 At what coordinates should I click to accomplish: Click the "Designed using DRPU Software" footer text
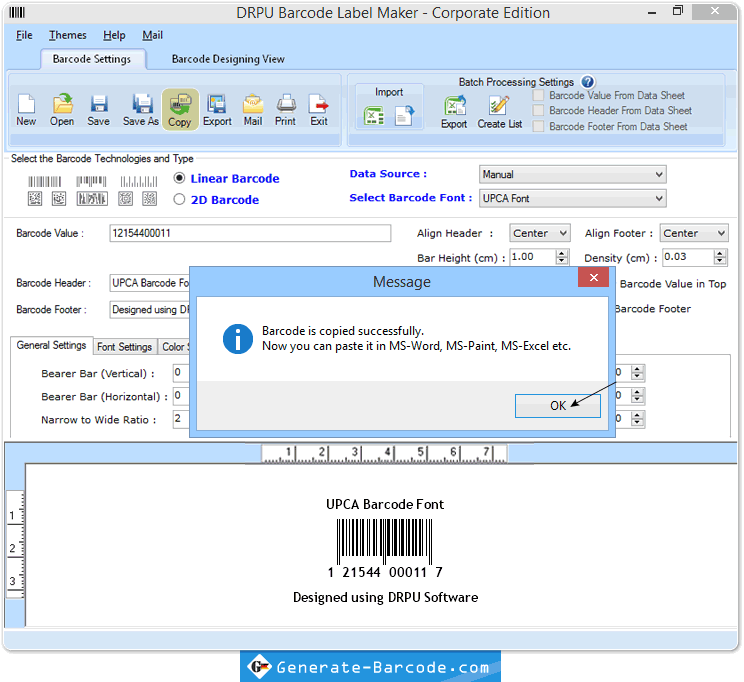pos(385,597)
